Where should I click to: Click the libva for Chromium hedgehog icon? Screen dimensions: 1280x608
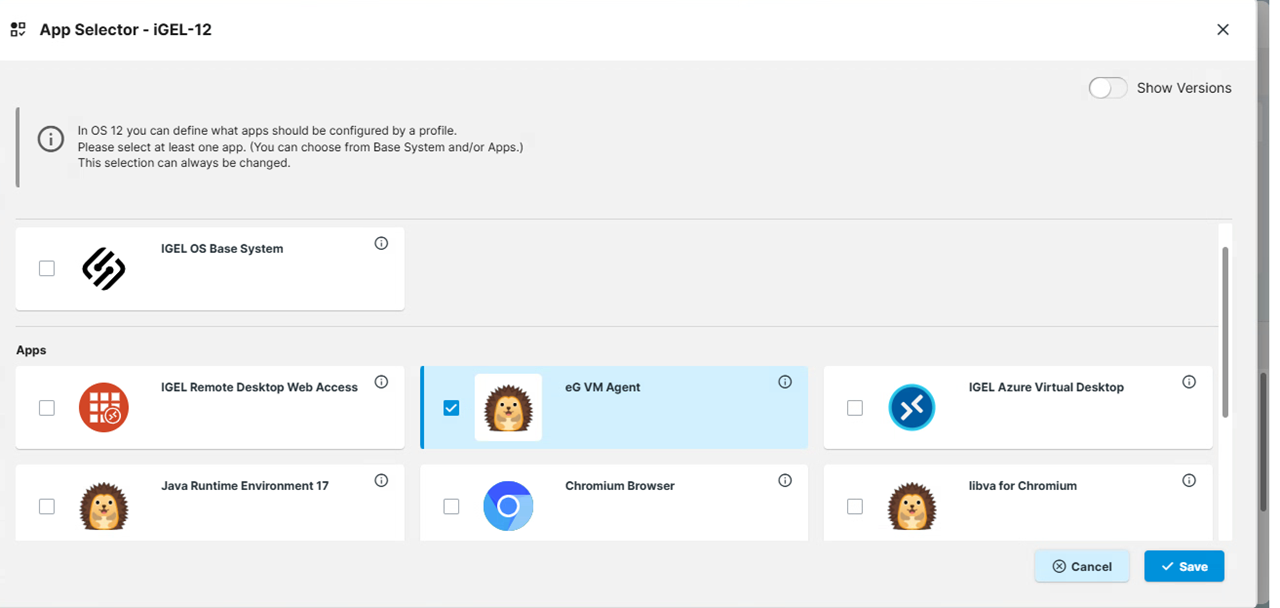click(912, 506)
